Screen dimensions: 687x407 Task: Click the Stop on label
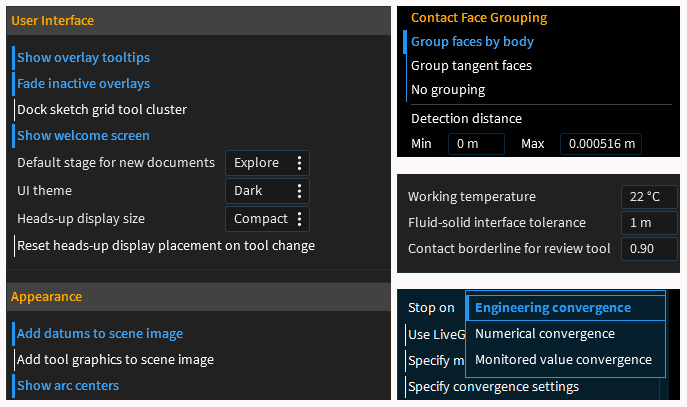431,308
